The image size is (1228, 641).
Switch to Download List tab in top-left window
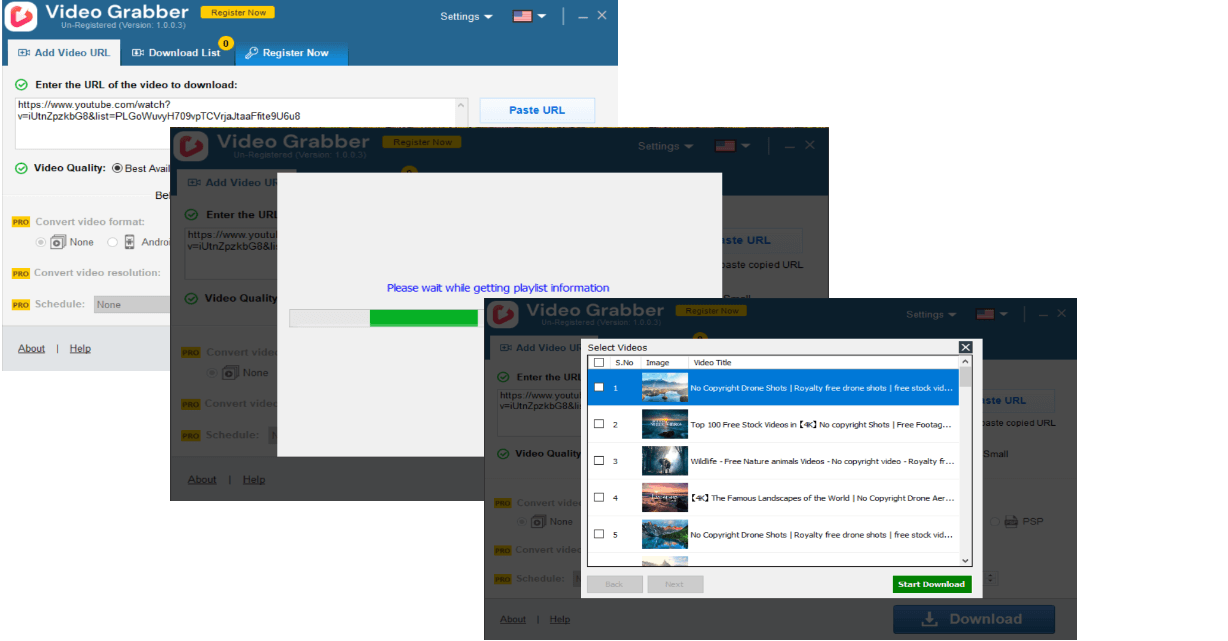click(176, 53)
